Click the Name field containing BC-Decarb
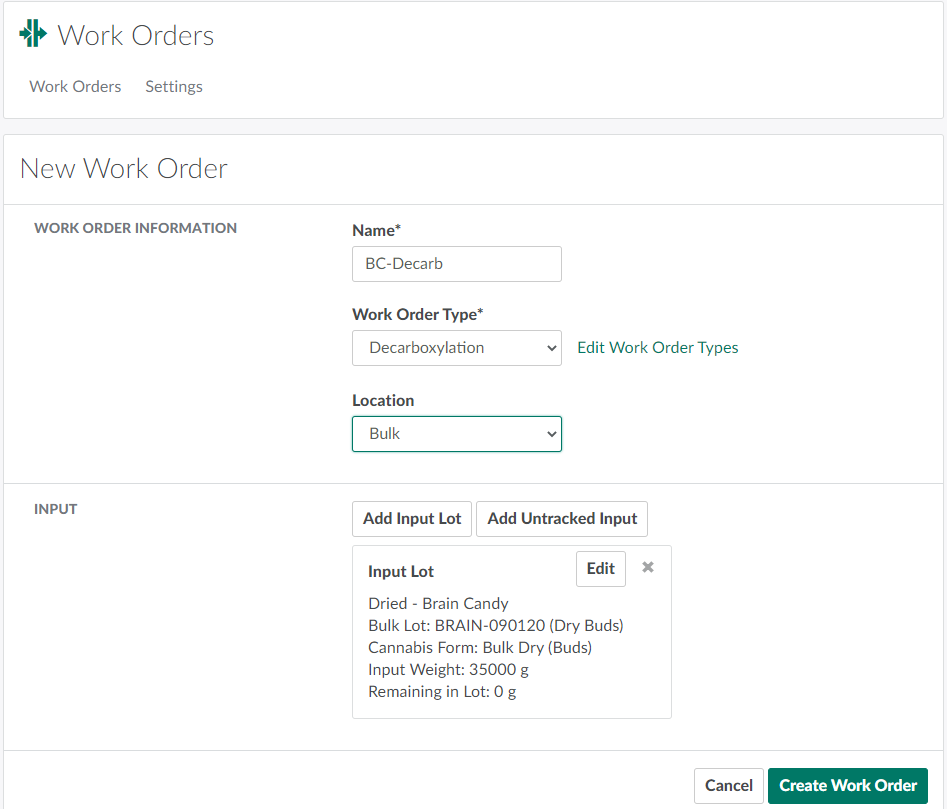 (456, 264)
